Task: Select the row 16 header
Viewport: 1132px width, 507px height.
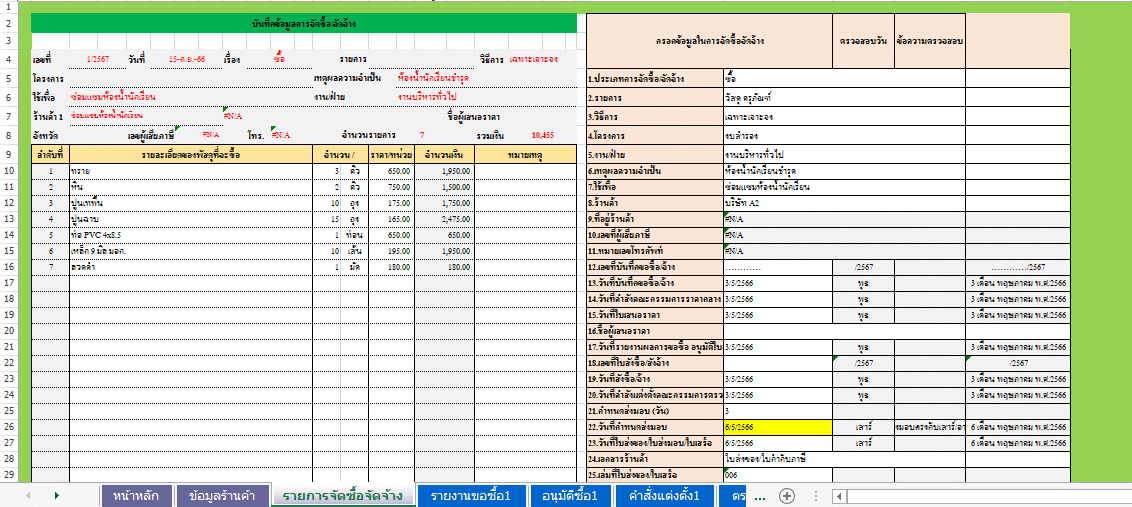Action: [9, 267]
